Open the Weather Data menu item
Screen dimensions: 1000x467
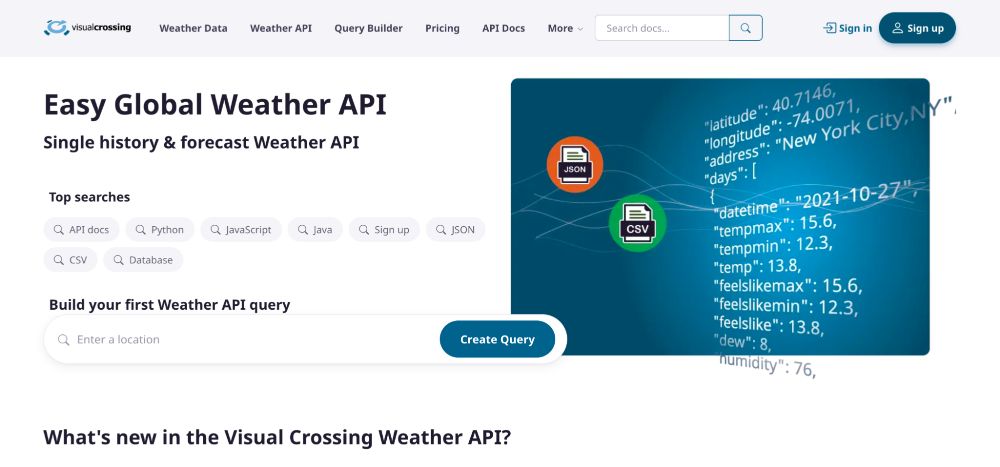click(193, 28)
